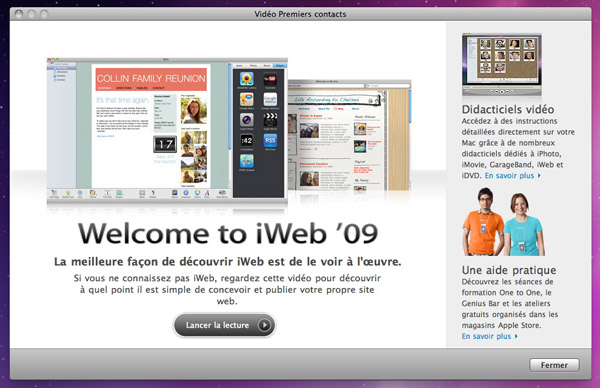This screenshot has width=600, height=388.
Task: Click the play arrow icon in Lancer la lecture
Action: coord(264,325)
